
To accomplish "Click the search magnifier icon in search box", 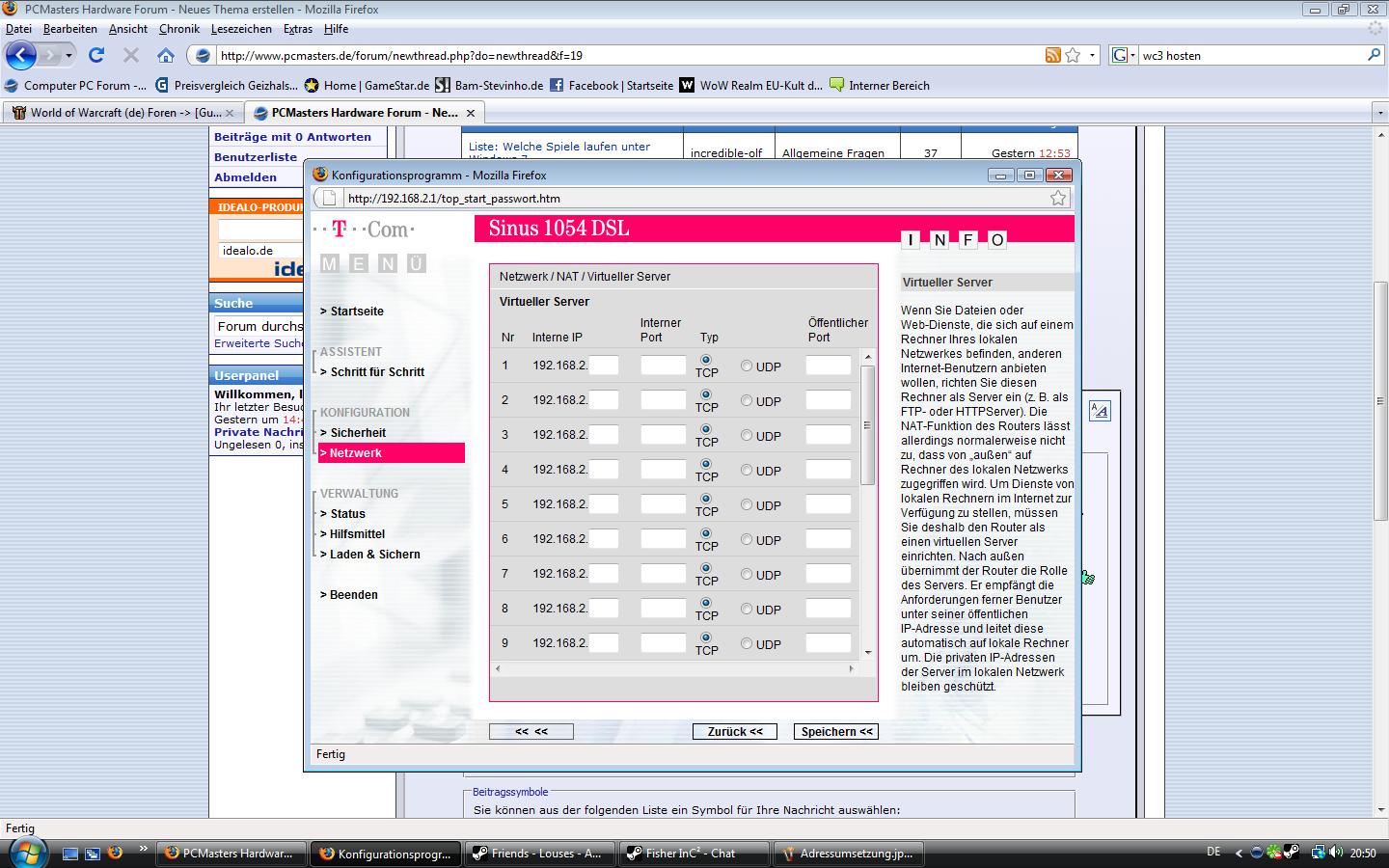I will (x=1374, y=55).
